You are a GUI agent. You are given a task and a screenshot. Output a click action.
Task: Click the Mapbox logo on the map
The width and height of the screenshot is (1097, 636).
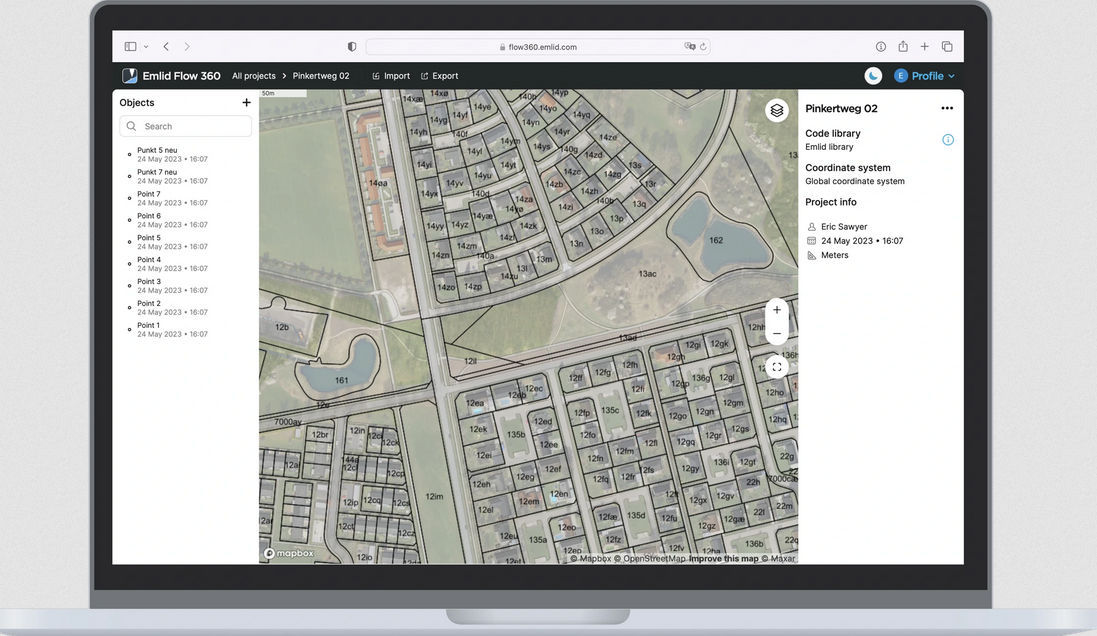coord(287,552)
